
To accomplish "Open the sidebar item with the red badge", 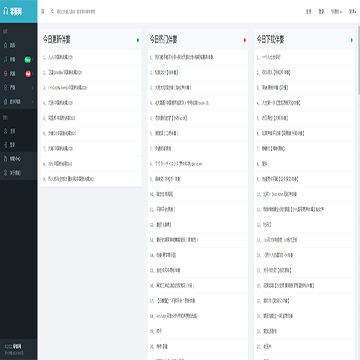I will 19,74.
